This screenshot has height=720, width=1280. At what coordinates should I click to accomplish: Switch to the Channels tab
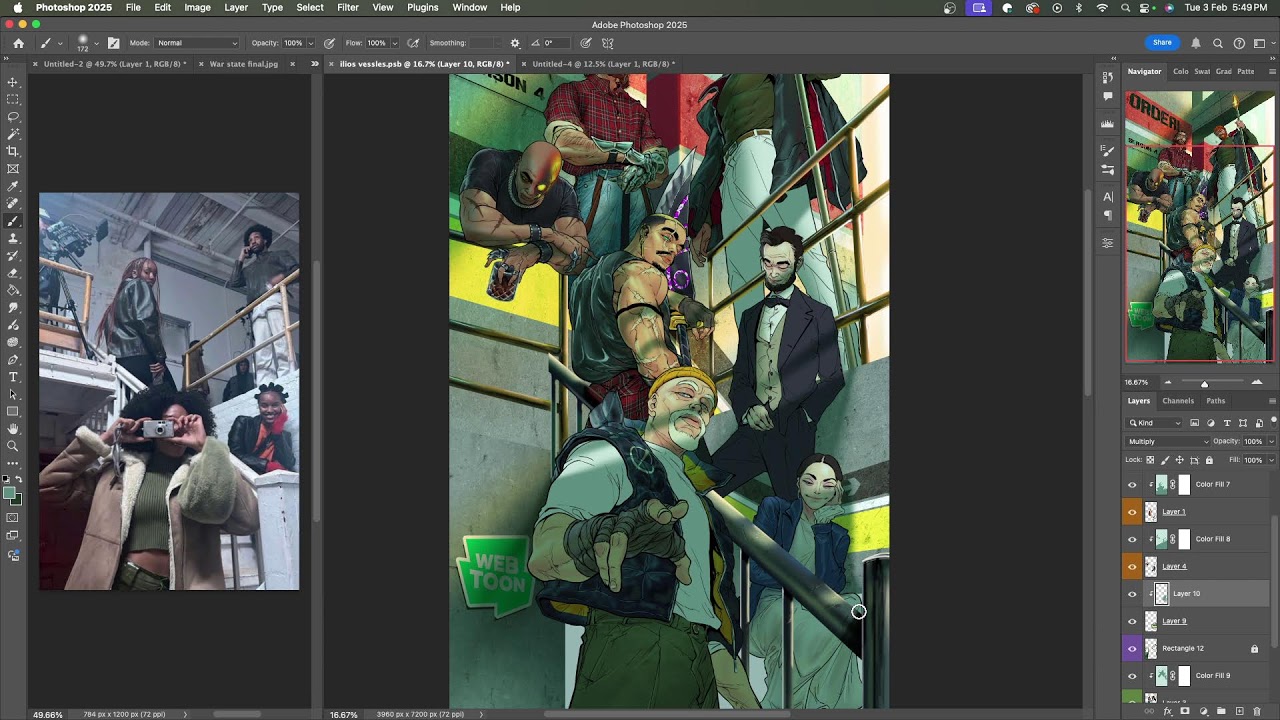[x=1177, y=401]
